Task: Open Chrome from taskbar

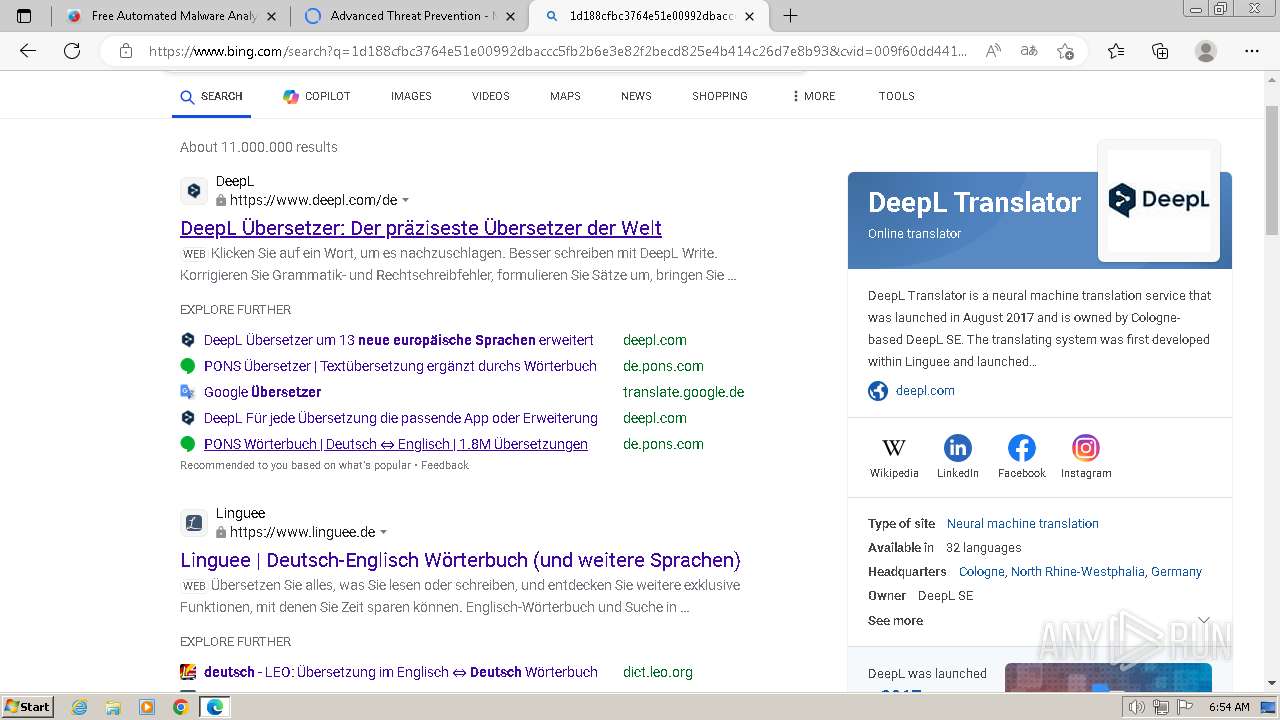Action: [x=180, y=707]
